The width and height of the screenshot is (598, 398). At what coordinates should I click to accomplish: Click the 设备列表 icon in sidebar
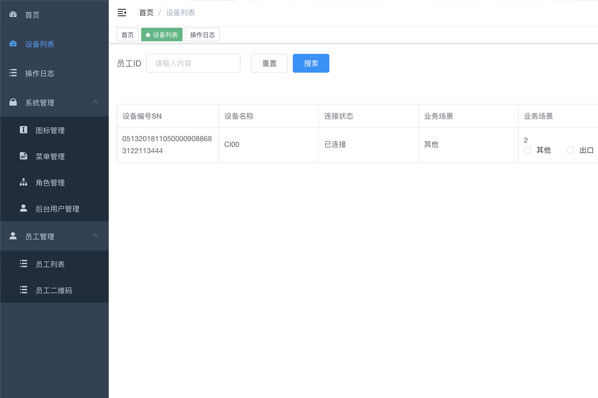(x=13, y=44)
